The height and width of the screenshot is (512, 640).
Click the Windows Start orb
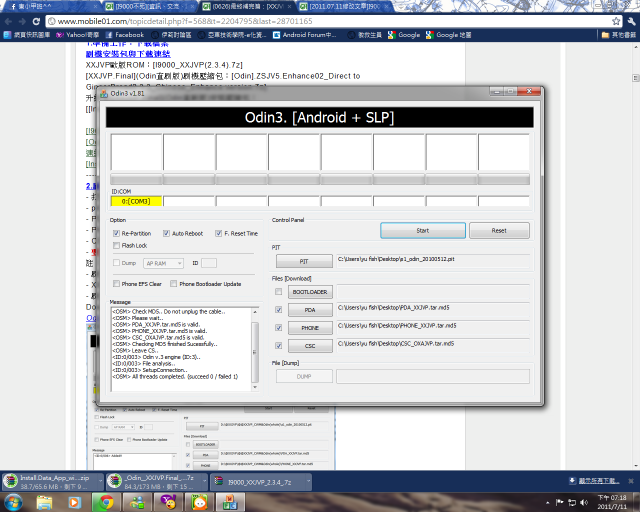(13, 502)
